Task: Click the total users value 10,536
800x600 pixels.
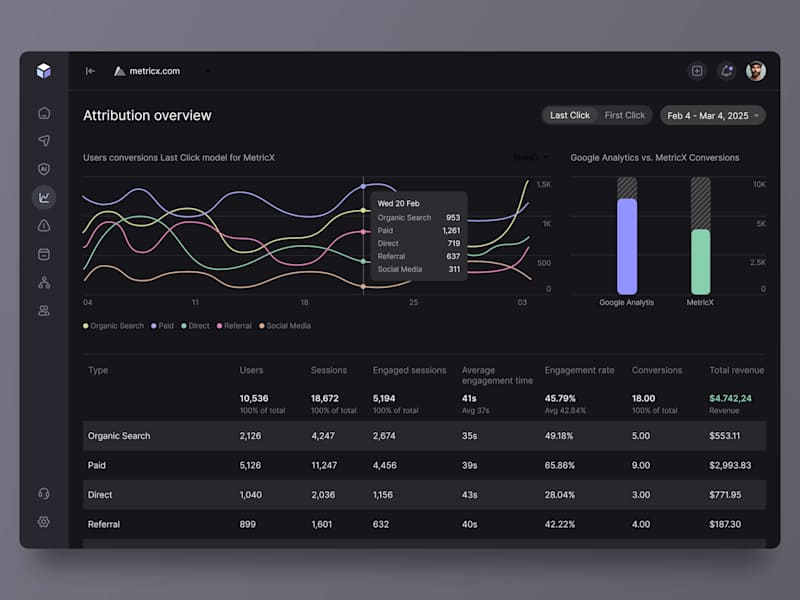Action: (x=254, y=398)
